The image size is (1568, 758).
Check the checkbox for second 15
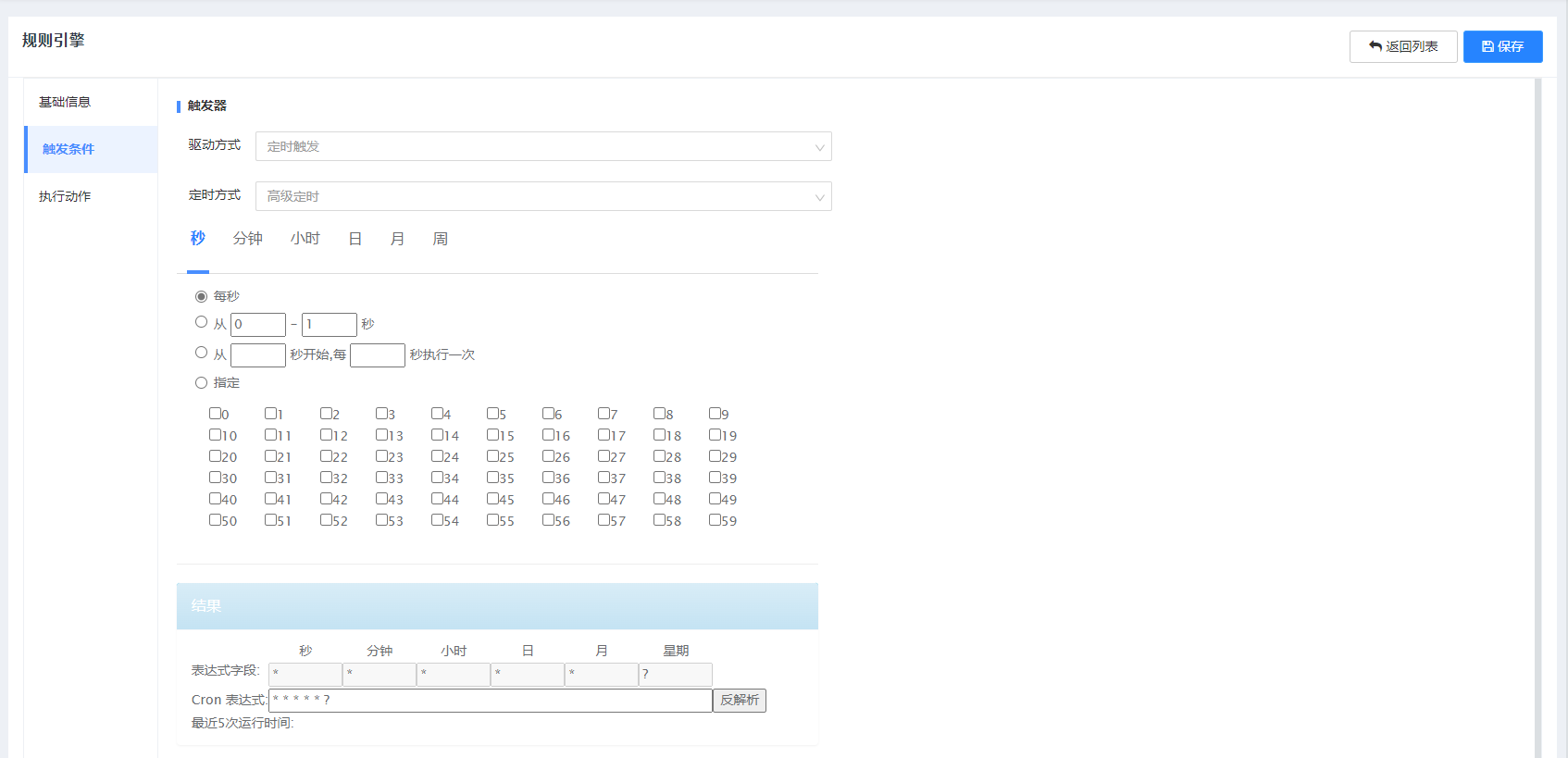(493, 435)
